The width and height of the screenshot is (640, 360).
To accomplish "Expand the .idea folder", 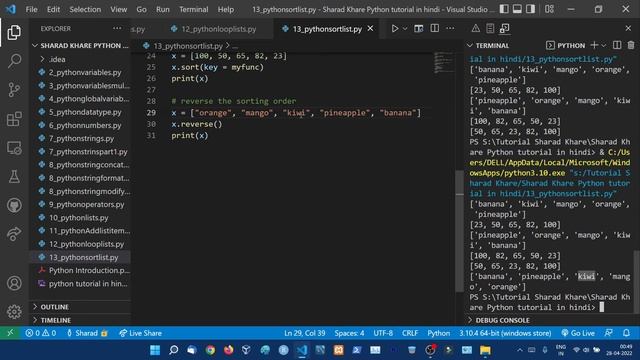I will point(80,59).
